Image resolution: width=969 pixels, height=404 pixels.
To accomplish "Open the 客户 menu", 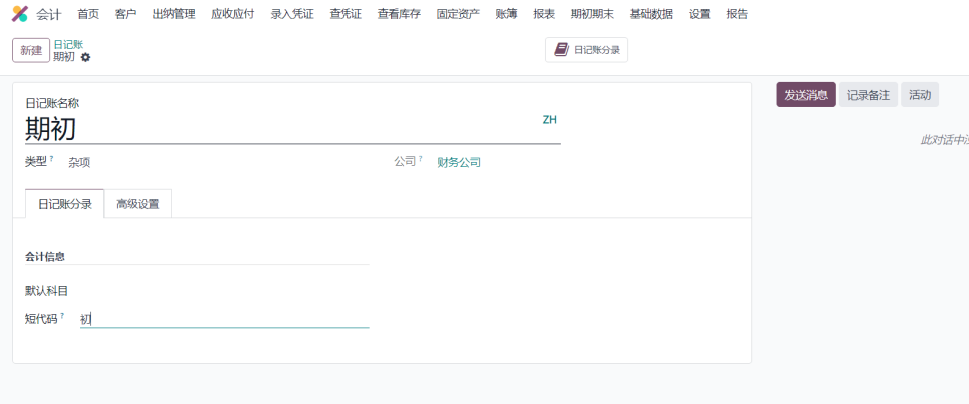I will pyautogui.click(x=125, y=14).
